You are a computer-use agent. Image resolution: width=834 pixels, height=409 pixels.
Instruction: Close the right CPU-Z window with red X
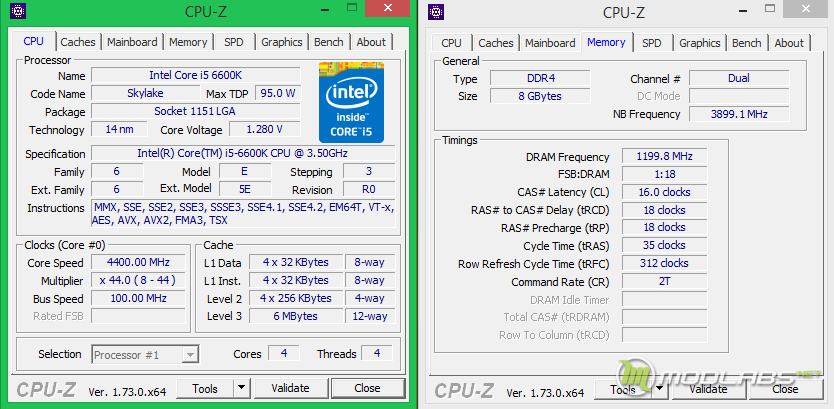pyautogui.click(x=806, y=11)
